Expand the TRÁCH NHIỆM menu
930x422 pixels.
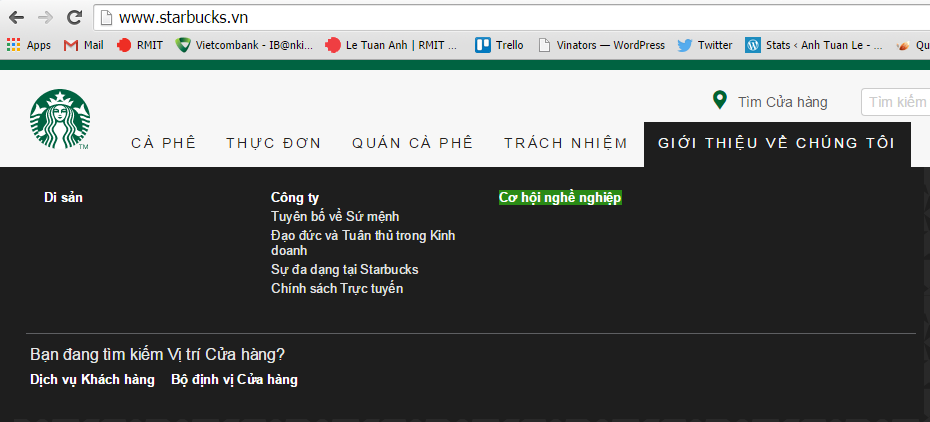point(566,143)
